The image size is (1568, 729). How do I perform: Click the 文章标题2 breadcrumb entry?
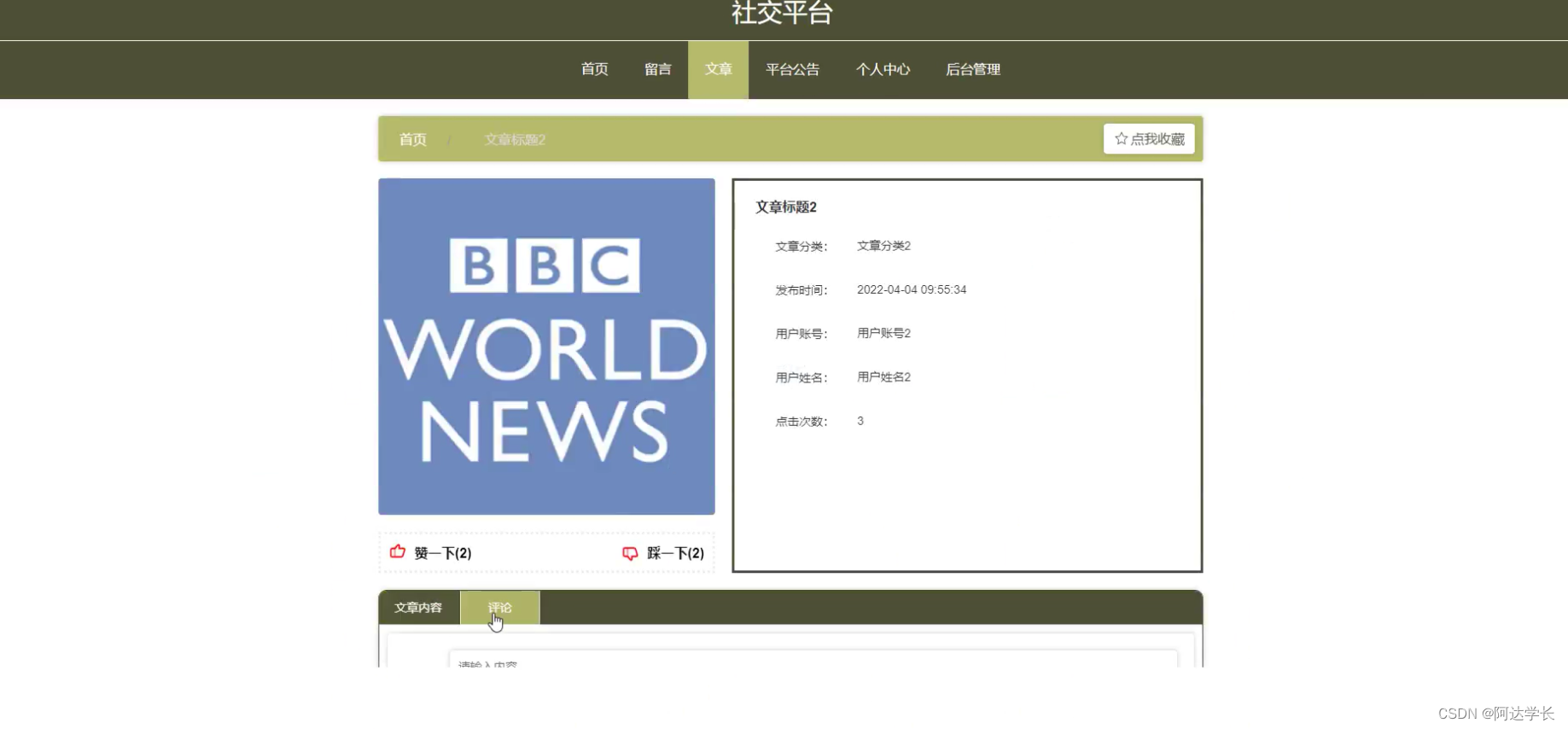pos(516,139)
